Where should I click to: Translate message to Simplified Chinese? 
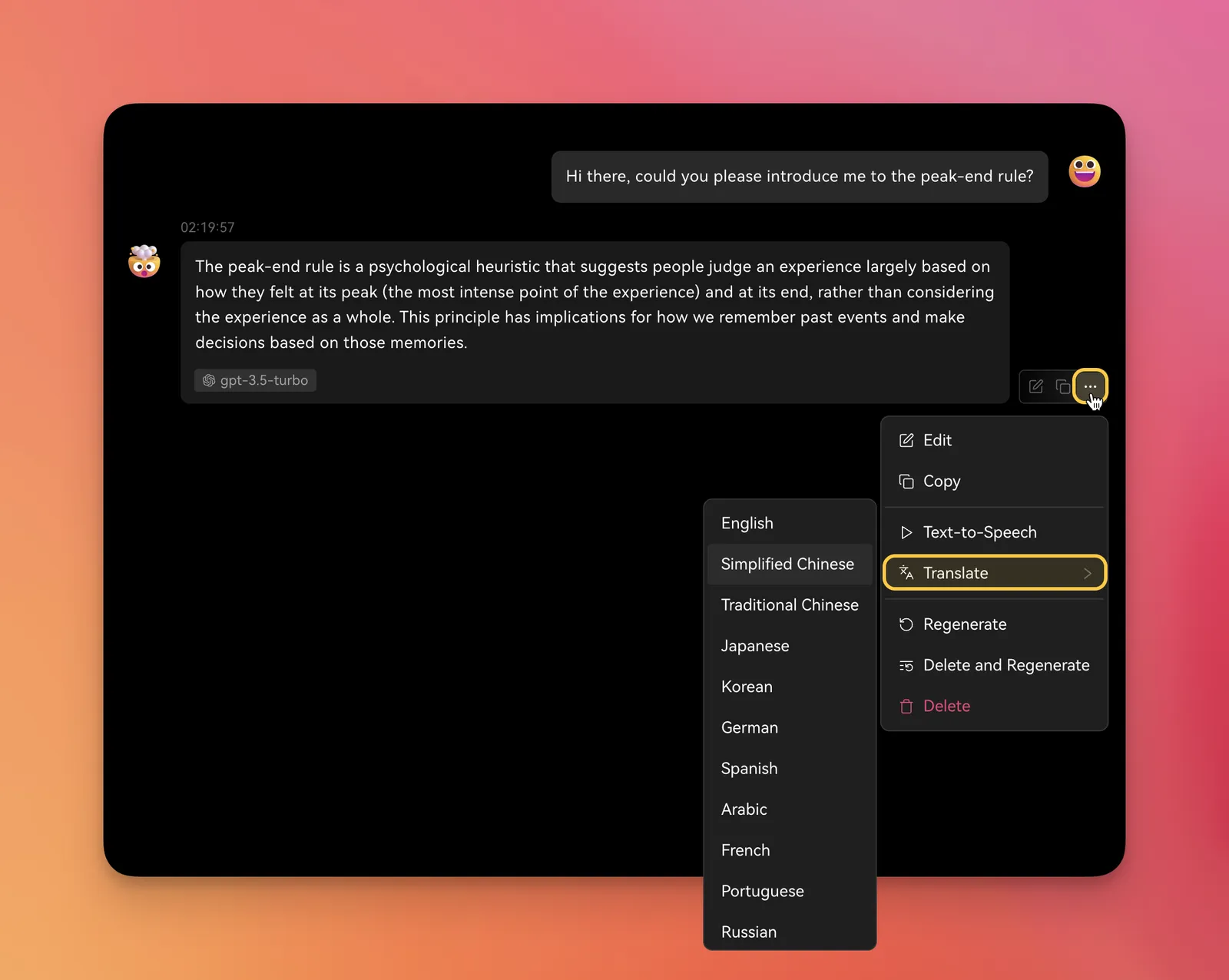pos(787,564)
